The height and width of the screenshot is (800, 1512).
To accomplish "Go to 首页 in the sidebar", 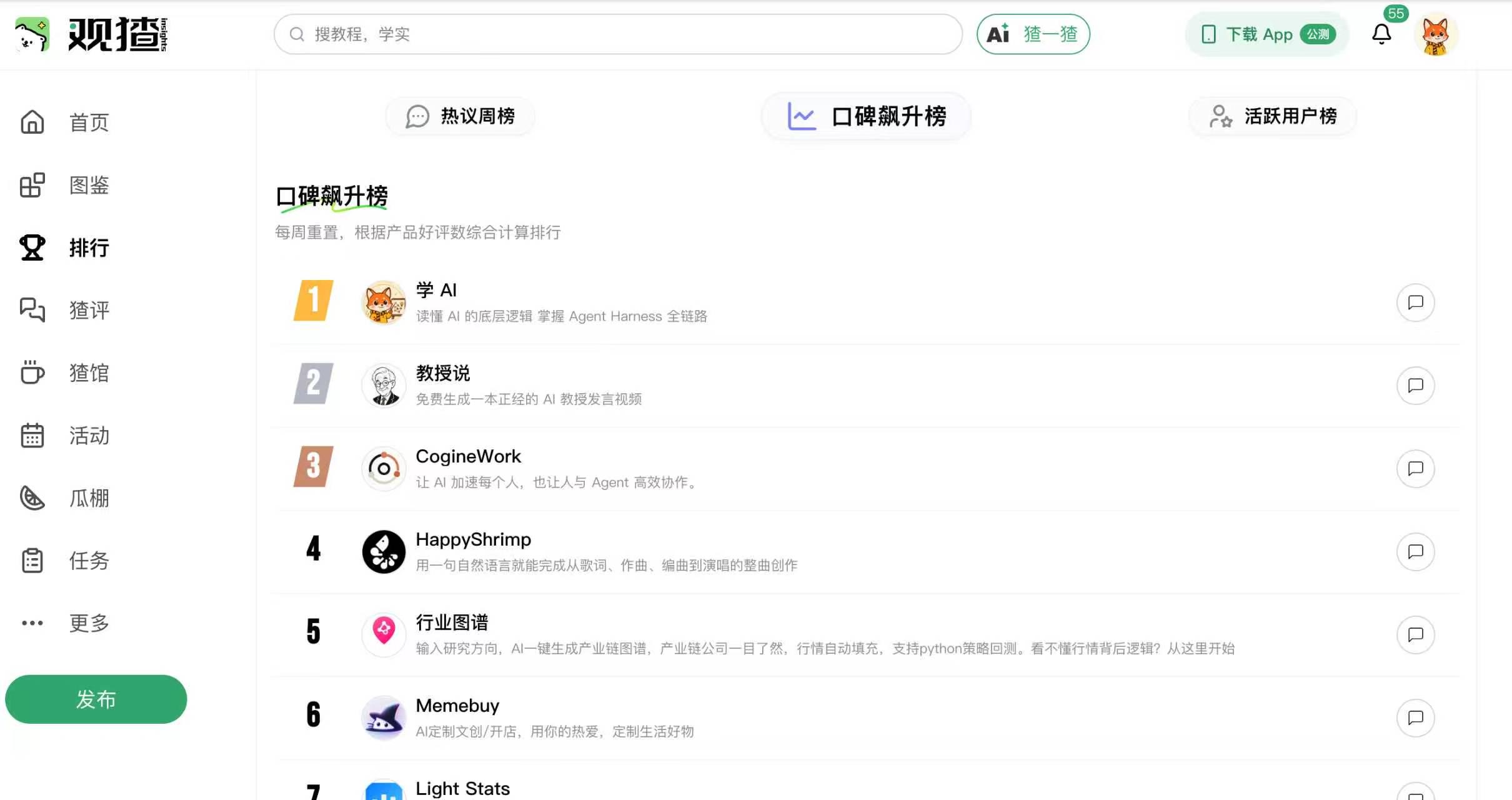I will [89, 122].
